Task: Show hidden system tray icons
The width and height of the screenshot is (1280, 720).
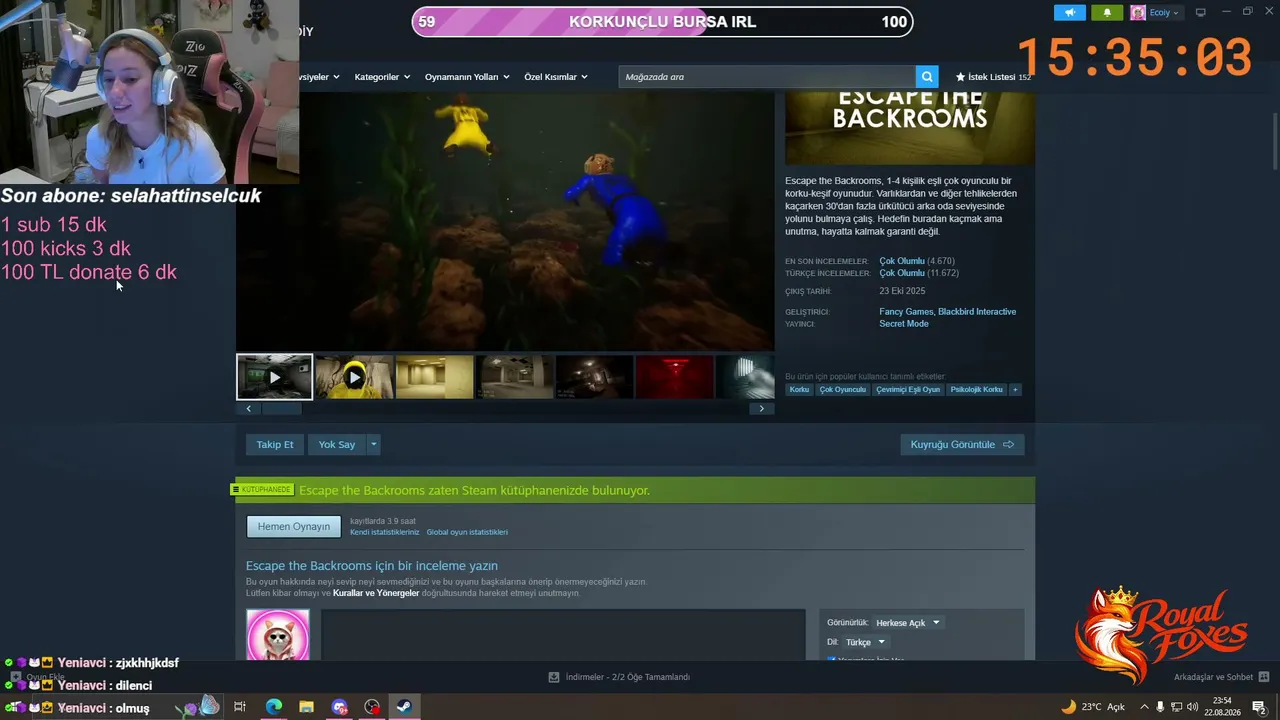Action: (1144, 707)
